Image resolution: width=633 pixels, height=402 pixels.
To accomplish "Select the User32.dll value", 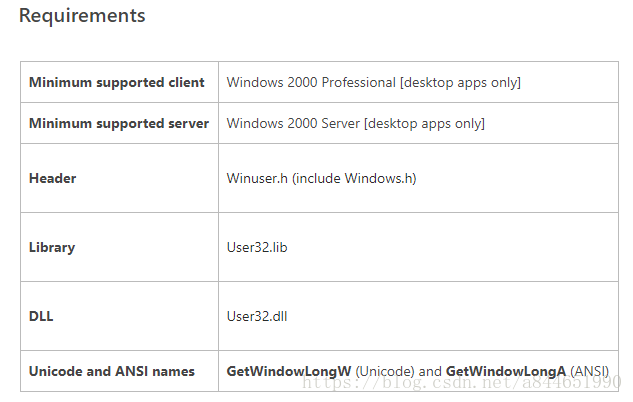I will pos(257,316).
